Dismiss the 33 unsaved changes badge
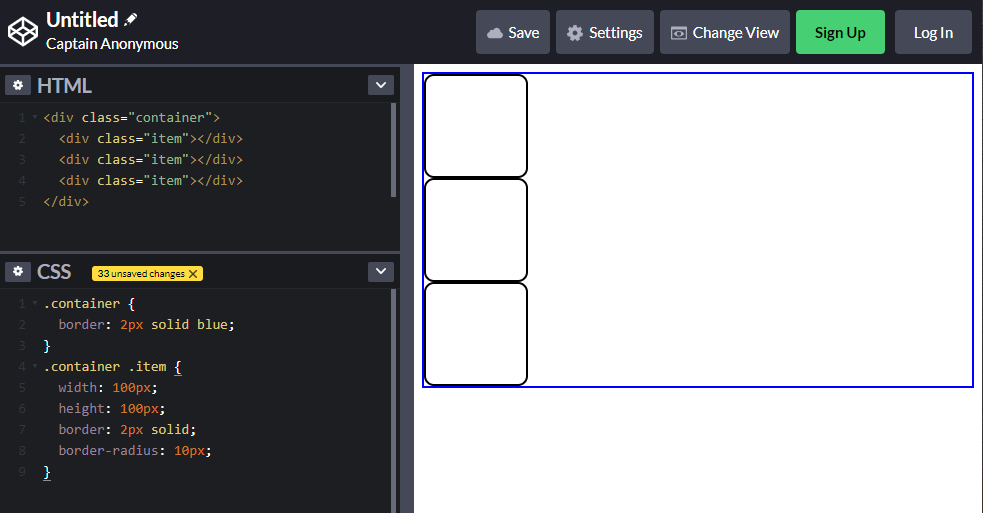The height and width of the screenshot is (513, 983). point(193,273)
